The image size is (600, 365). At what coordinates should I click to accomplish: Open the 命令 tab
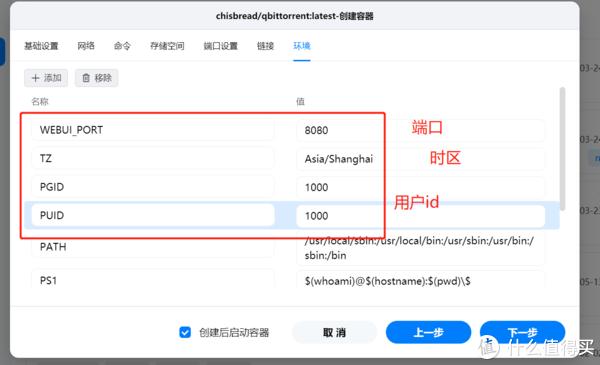(x=122, y=46)
